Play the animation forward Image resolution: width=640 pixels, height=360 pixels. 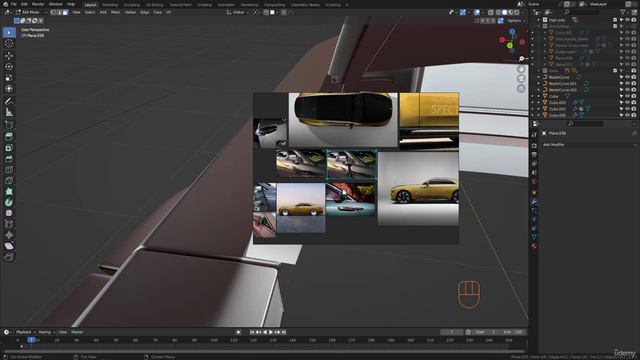coord(271,332)
